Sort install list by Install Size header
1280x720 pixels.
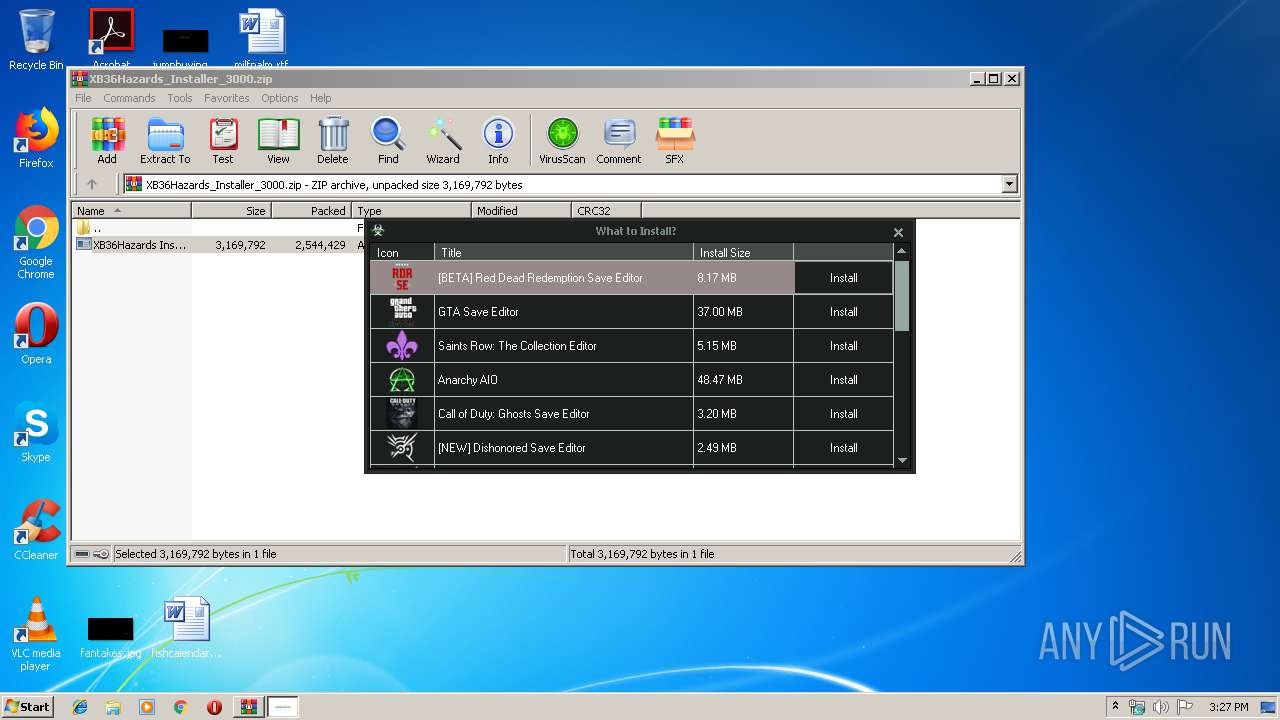pyautogui.click(x=743, y=253)
